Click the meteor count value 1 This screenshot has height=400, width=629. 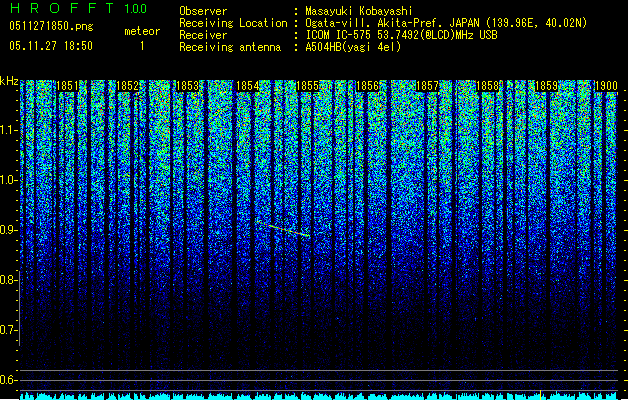coord(142,46)
